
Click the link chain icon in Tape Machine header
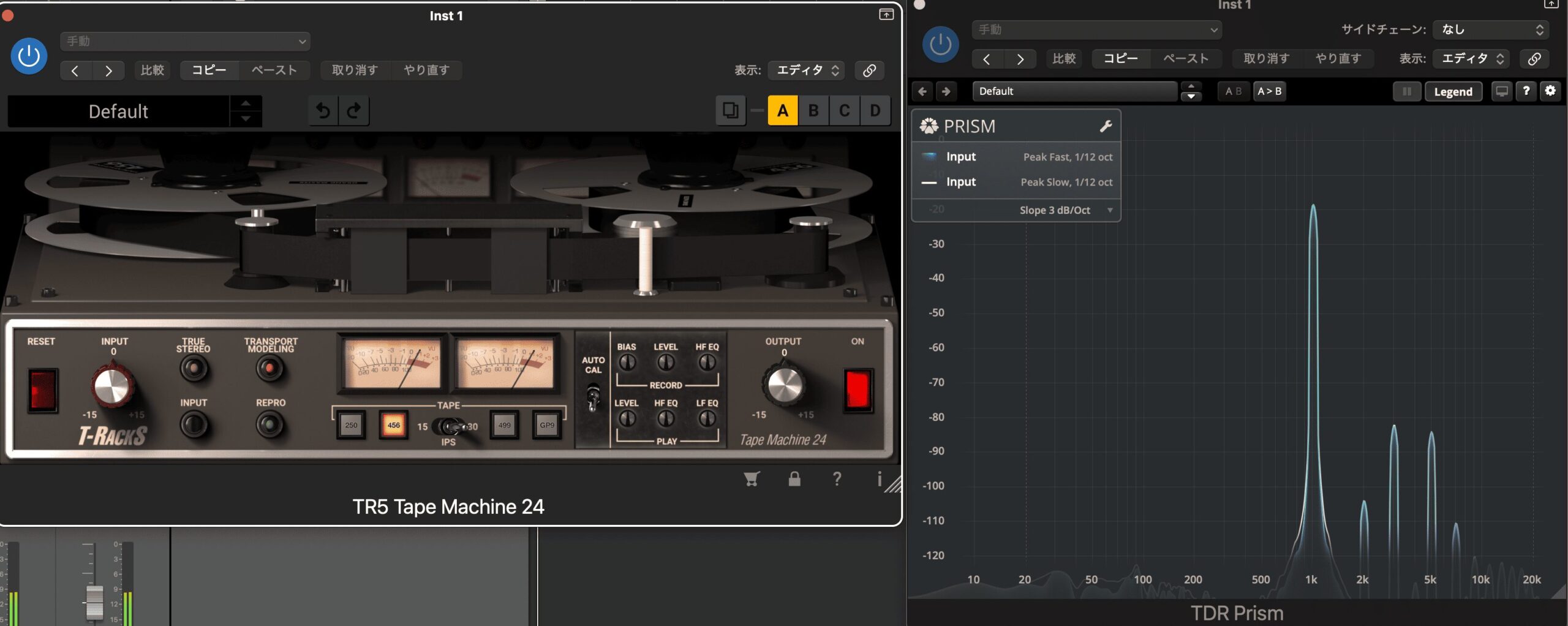(869, 70)
